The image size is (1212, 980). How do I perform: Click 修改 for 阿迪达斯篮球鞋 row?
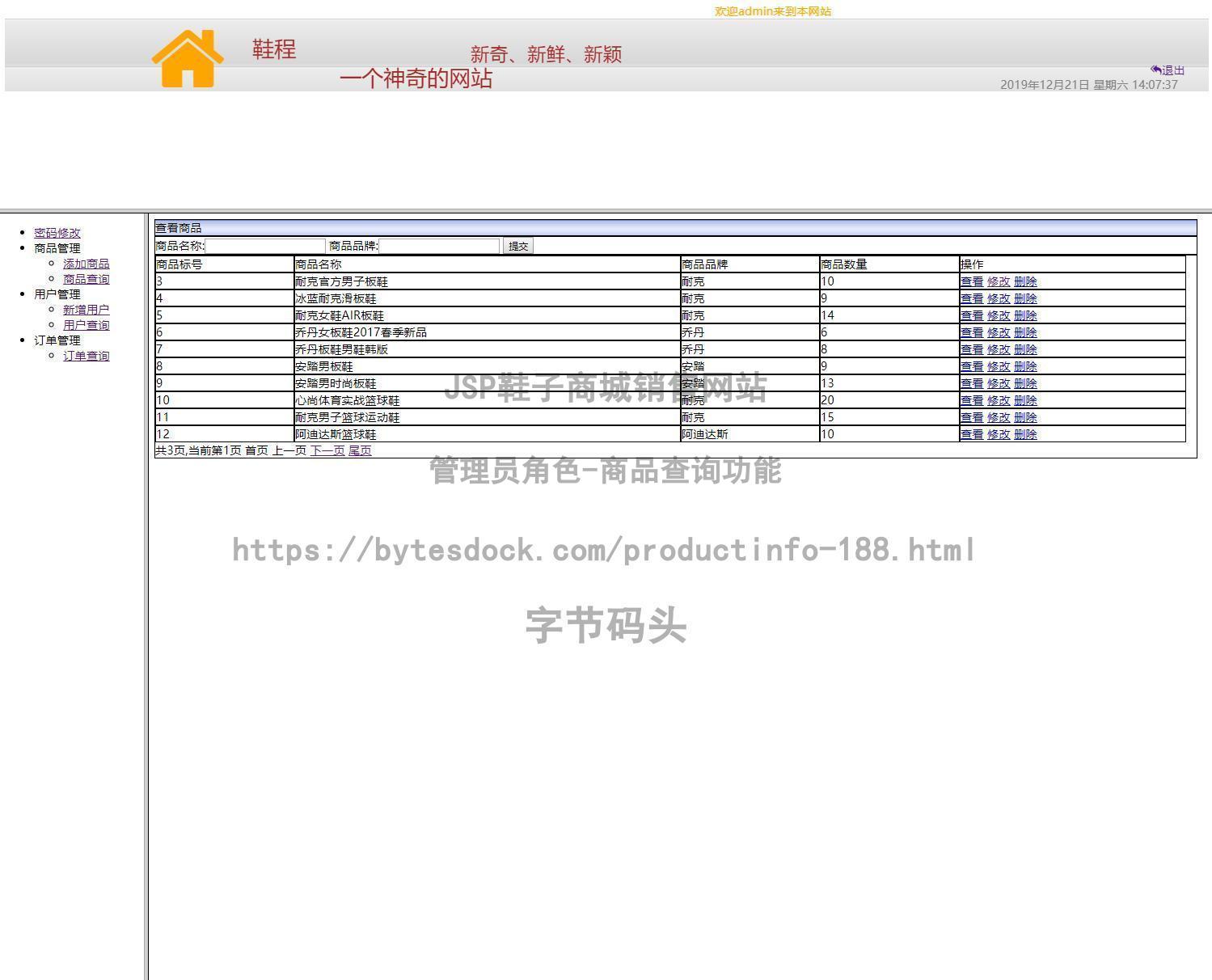pos(999,434)
